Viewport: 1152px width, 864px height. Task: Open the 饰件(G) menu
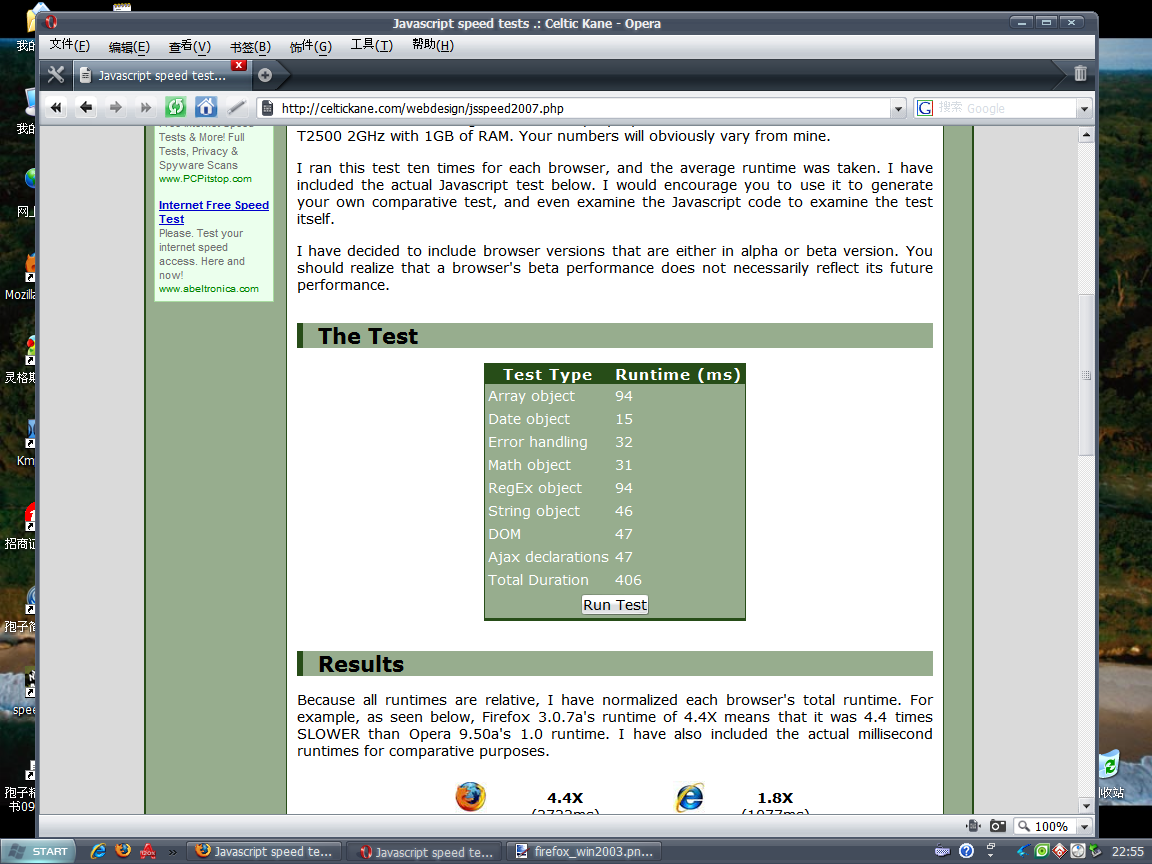pos(311,47)
